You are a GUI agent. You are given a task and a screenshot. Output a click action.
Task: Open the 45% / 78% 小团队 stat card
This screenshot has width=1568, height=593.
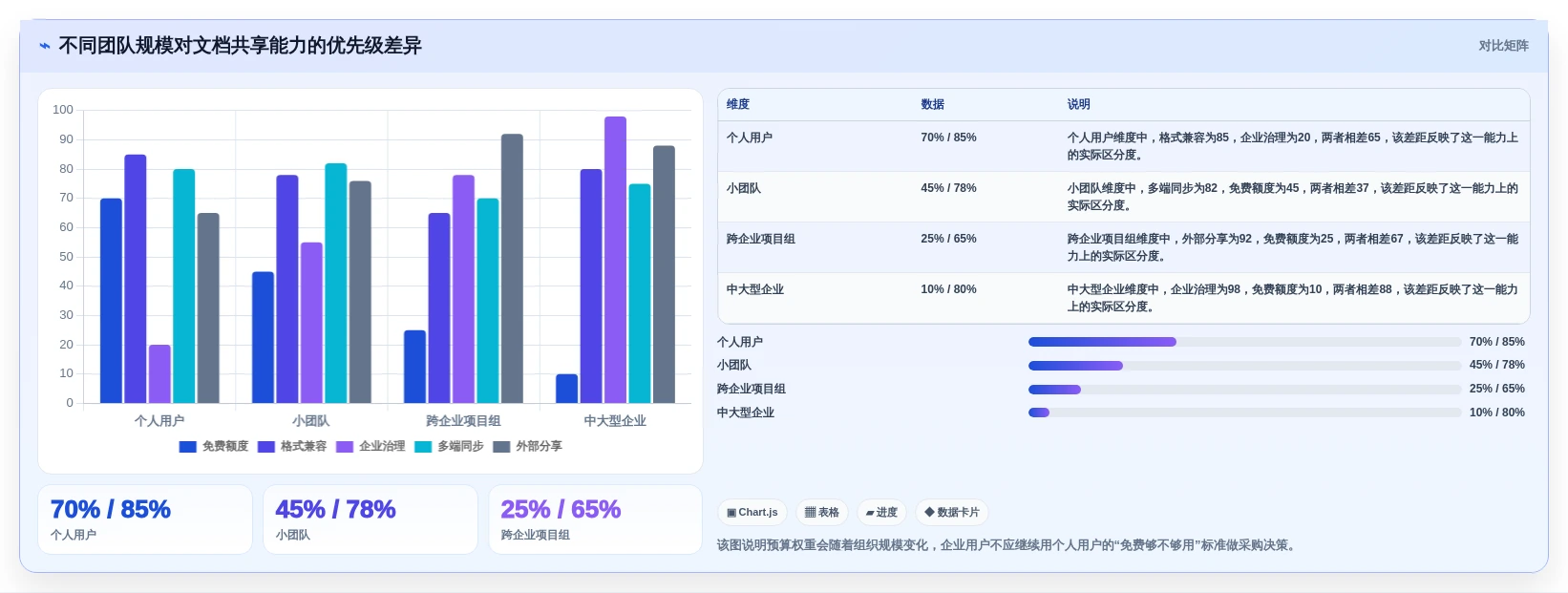tap(371, 519)
